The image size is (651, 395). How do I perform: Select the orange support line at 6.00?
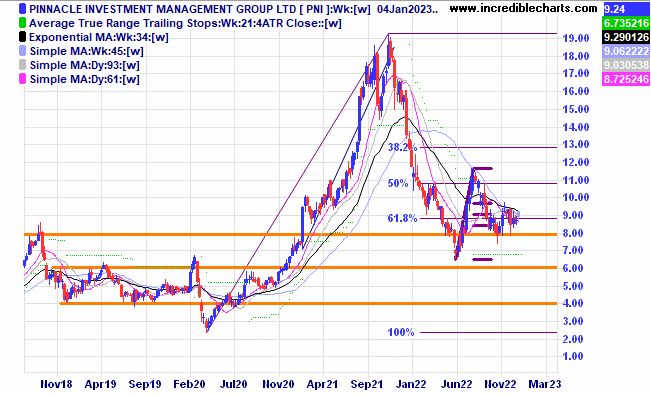(304, 267)
